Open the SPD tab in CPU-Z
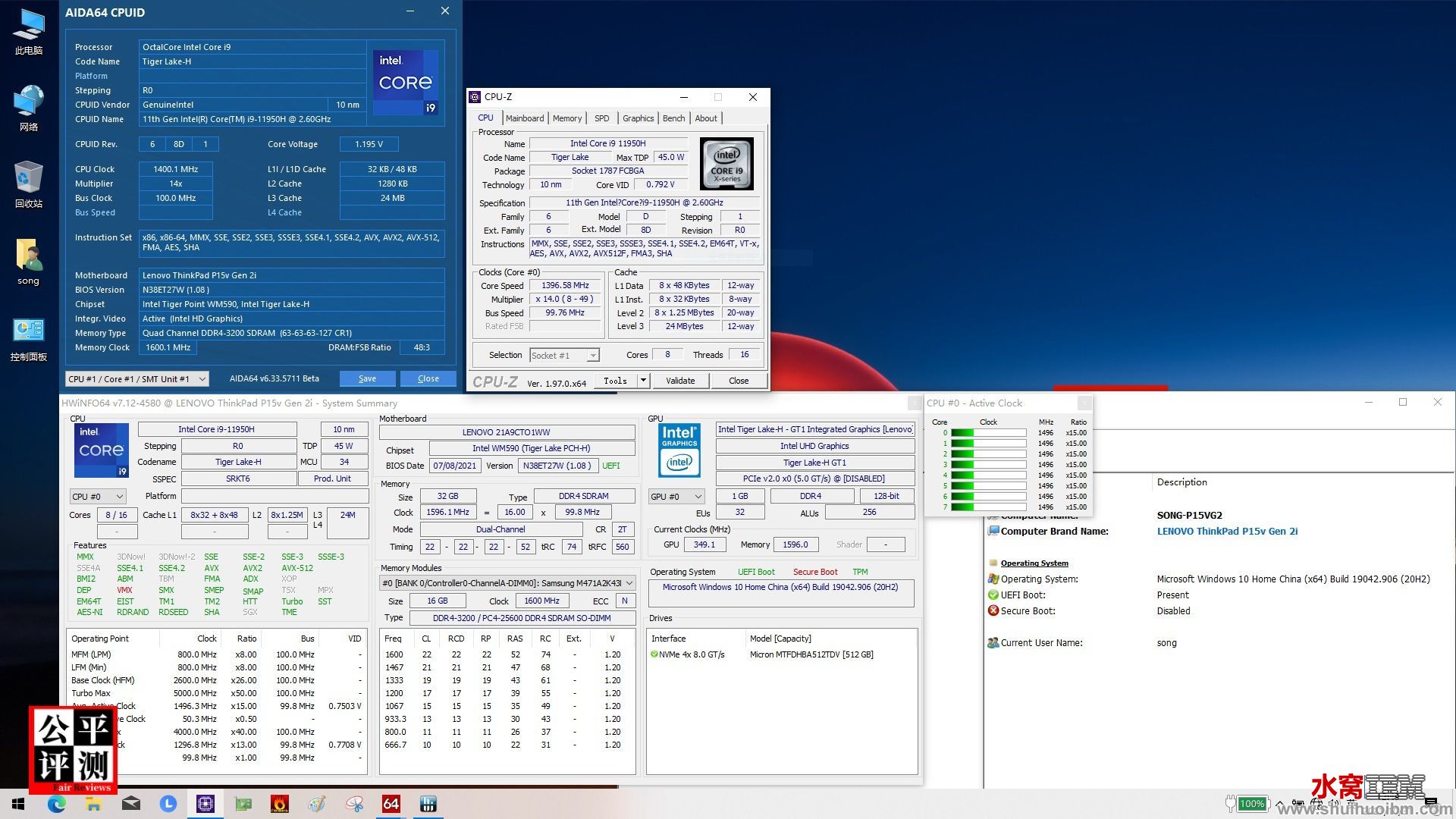This screenshot has height=819, width=1456. click(602, 118)
